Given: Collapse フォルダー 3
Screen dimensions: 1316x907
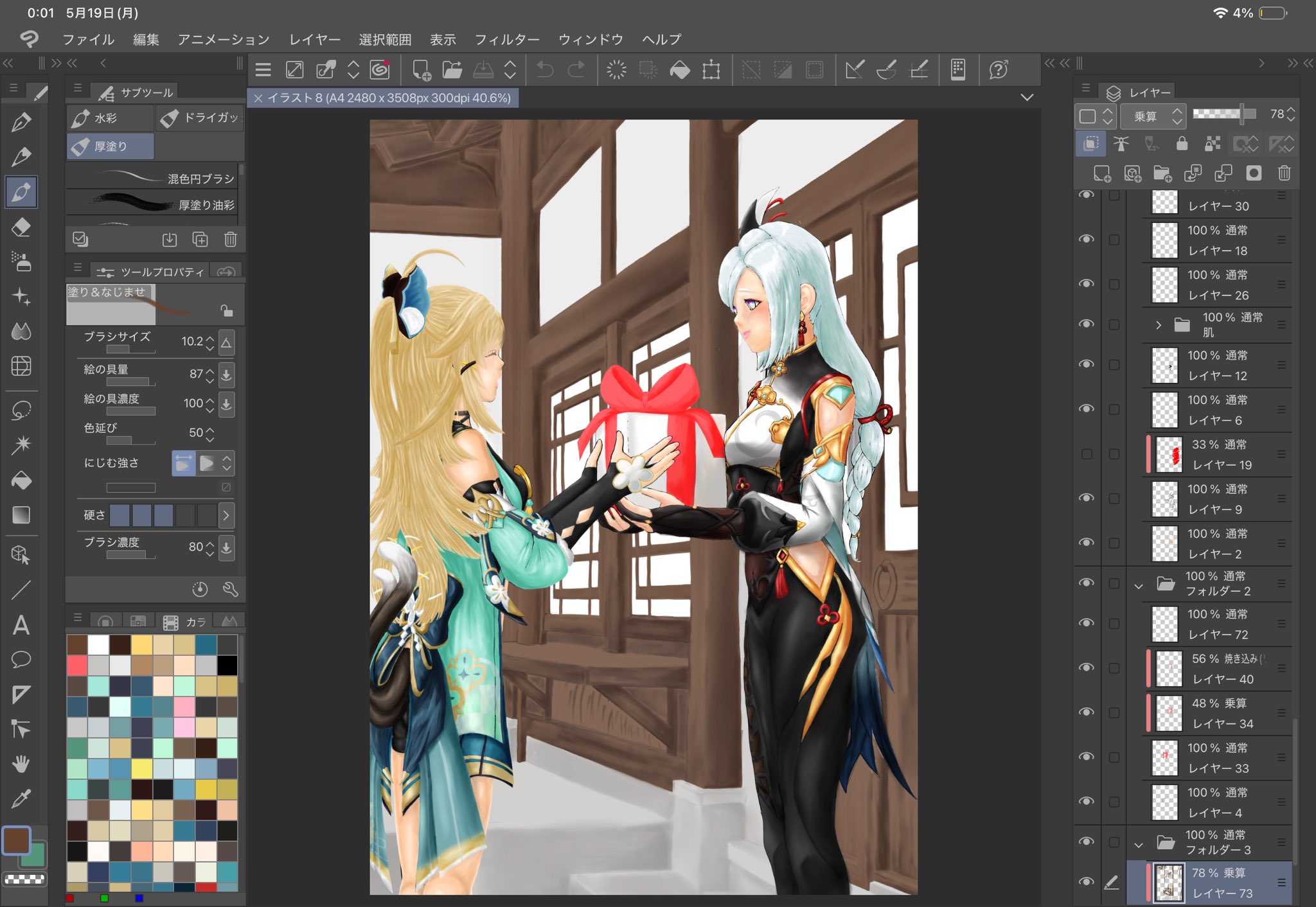Looking at the screenshot, I should (1139, 845).
